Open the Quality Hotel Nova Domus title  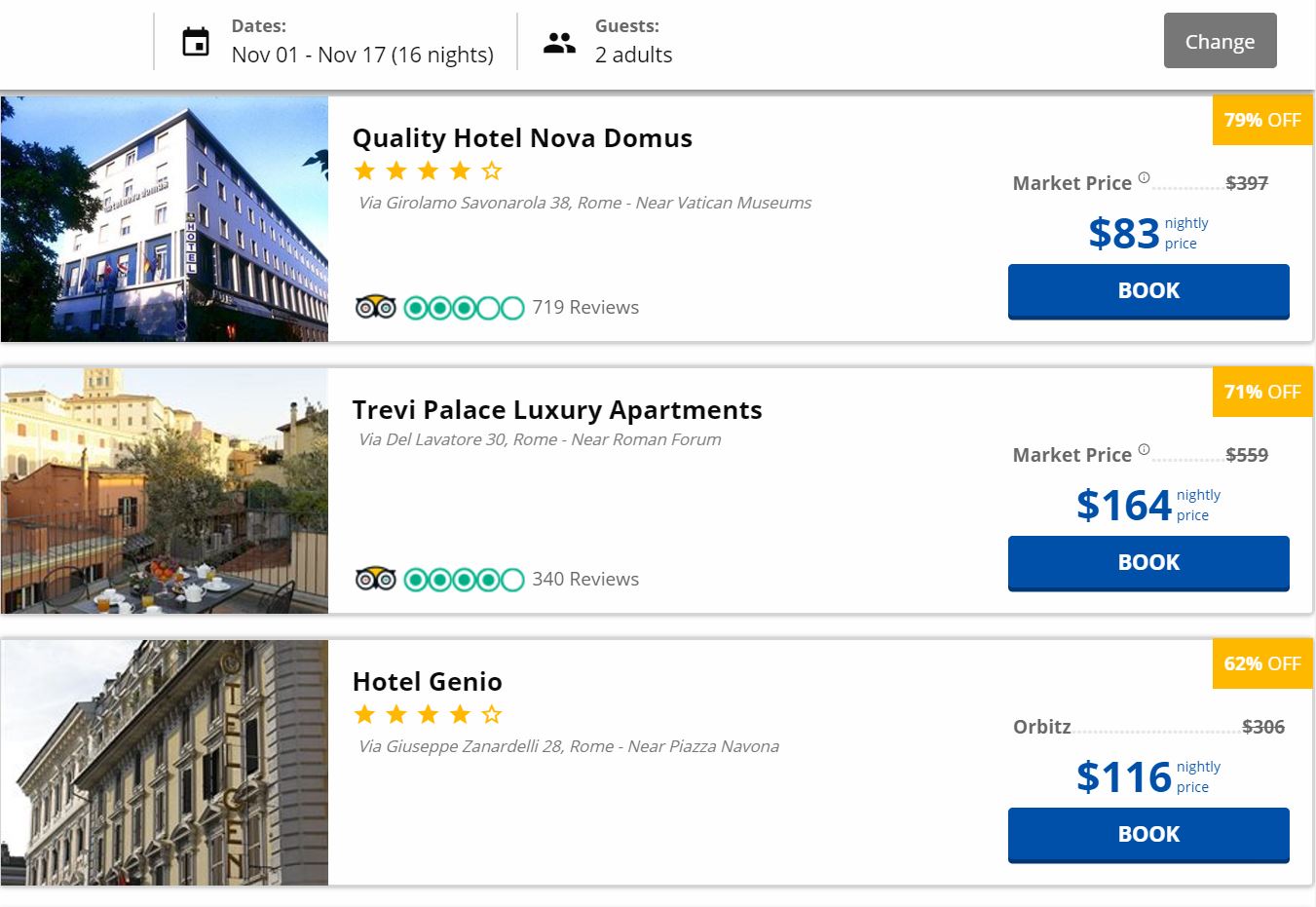tap(522, 138)
